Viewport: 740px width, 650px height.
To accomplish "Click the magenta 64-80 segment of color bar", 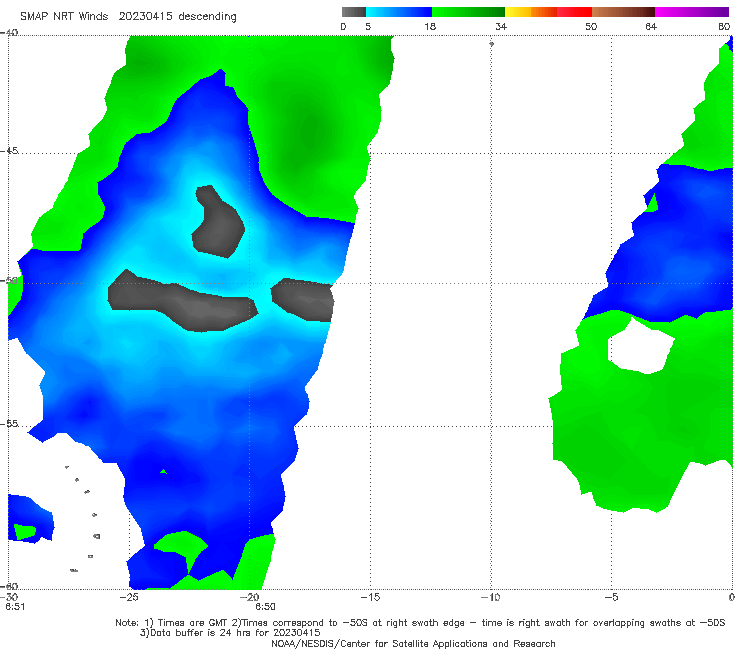I will click(692, 12).
